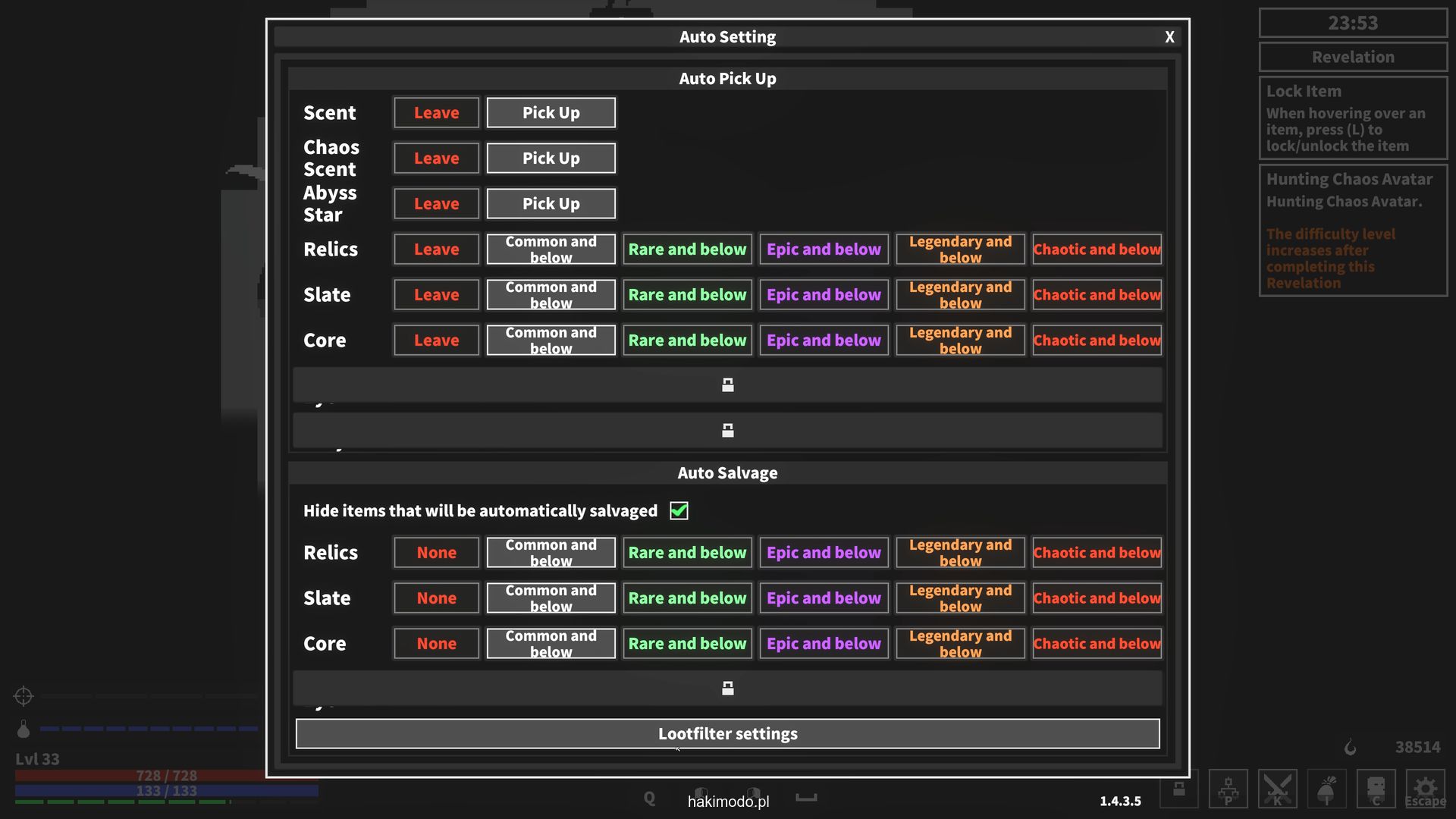Open the character C panel icon
Viewport: 1456px width, 819px height.
tap(1376, 789)
